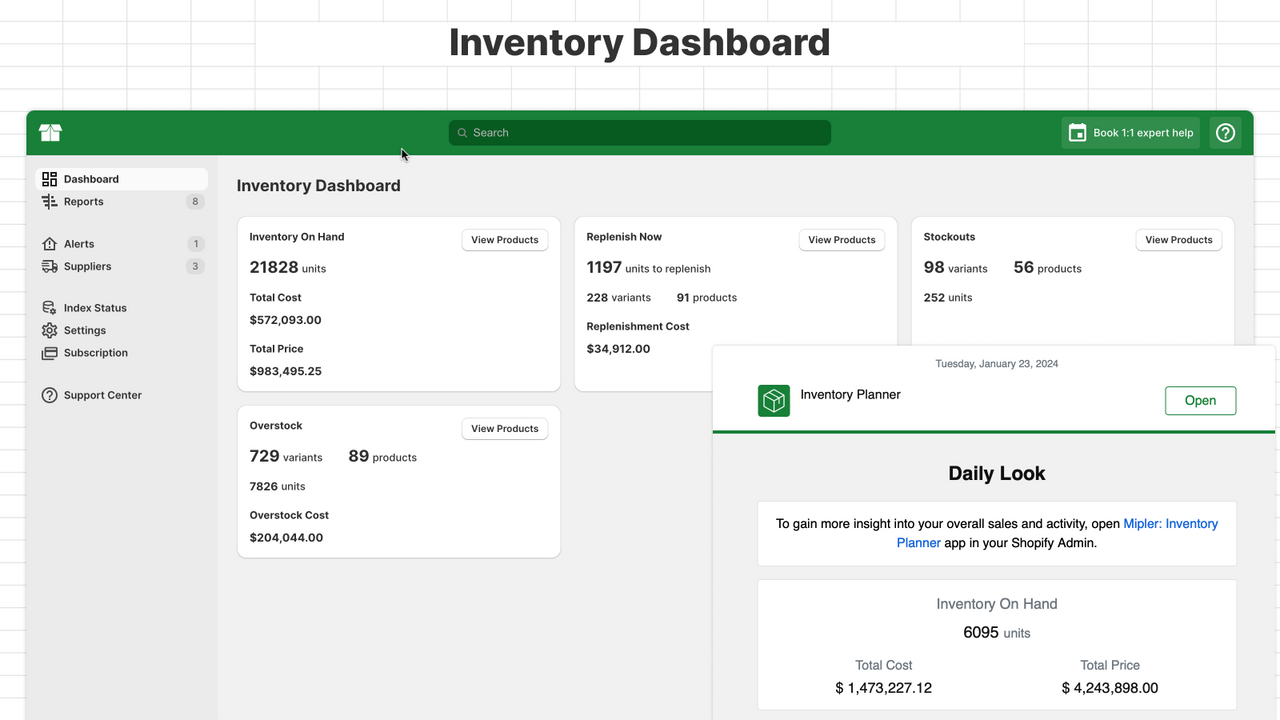Click the Alerts house icon
The height and width of the screenshot is (720, 1280).
click(49, 244)
